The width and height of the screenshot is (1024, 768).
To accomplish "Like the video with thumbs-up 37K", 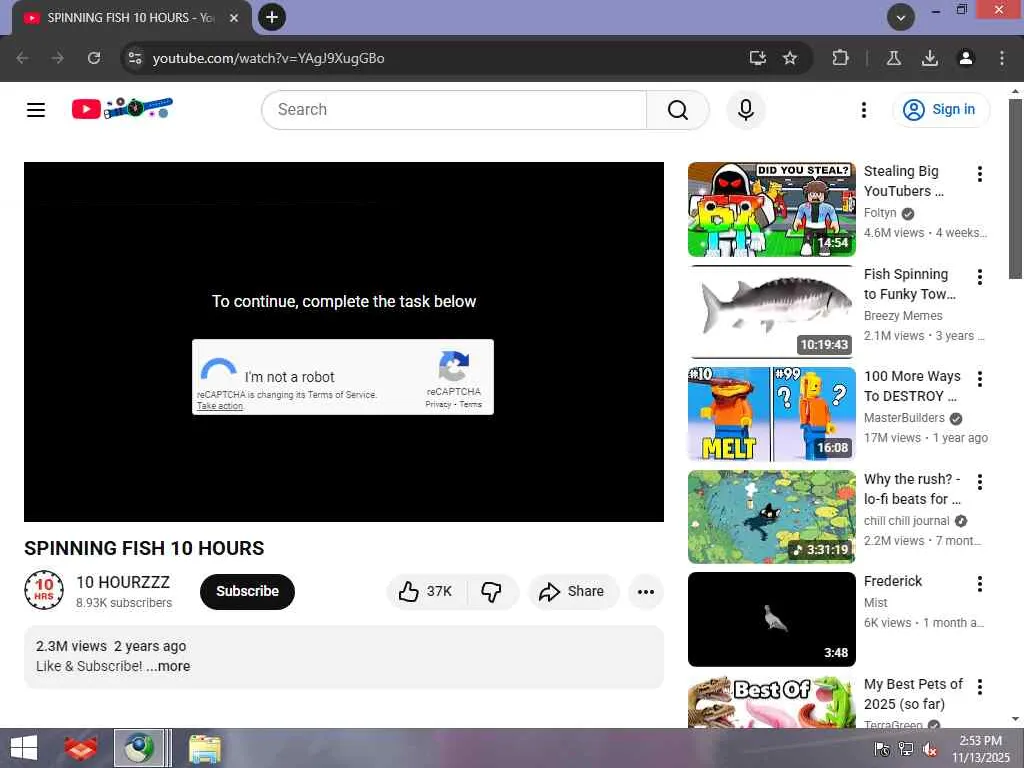I will click(426, 592).
